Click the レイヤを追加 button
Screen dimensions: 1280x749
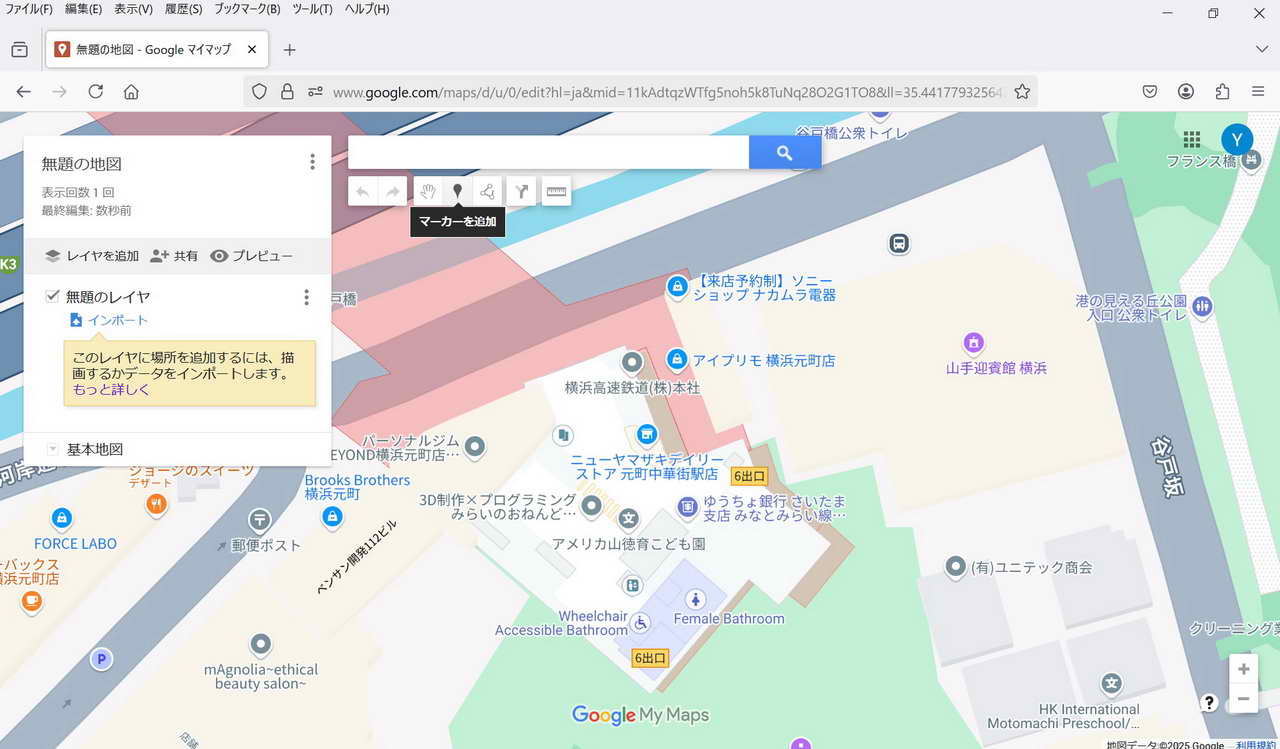pyautogui.click(x=92, y=256)
